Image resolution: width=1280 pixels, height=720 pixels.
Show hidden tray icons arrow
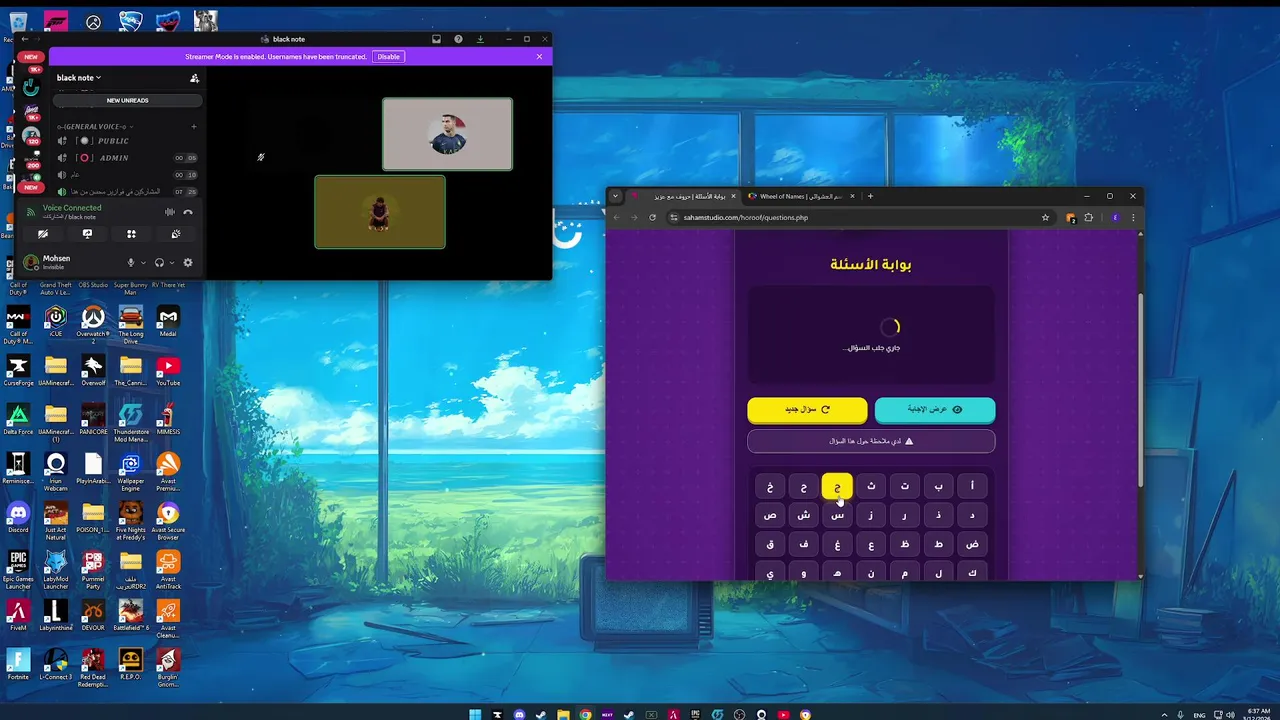[1163, 714]
